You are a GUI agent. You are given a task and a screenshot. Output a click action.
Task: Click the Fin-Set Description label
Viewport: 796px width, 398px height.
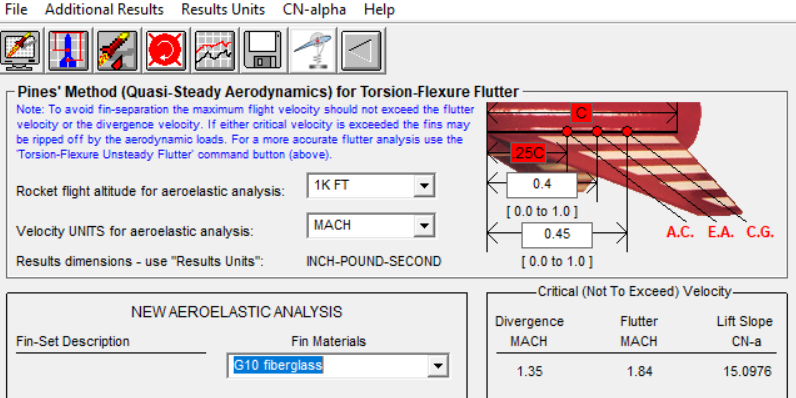pos(73,341)
